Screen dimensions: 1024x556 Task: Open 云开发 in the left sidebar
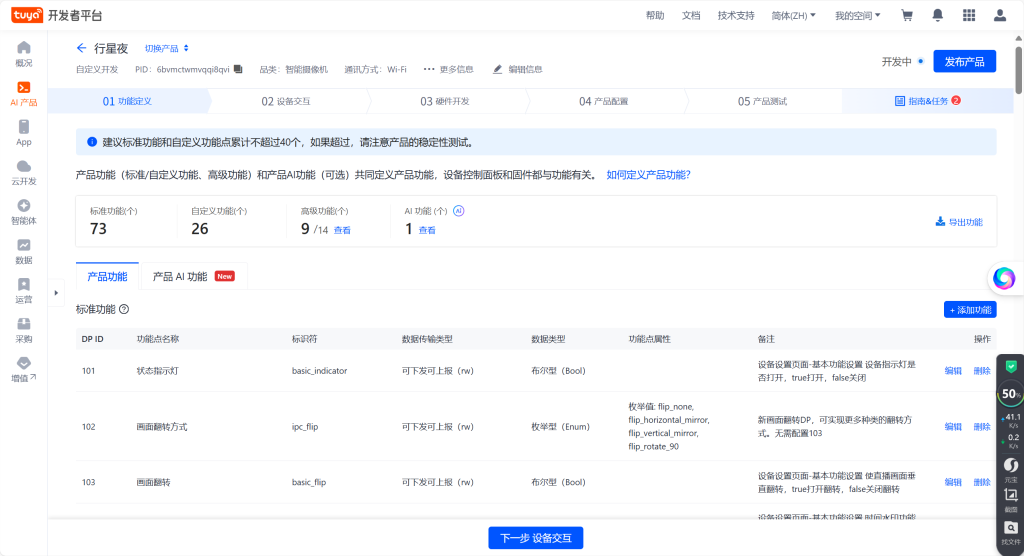pyautogui.click(x=24, y=172)
